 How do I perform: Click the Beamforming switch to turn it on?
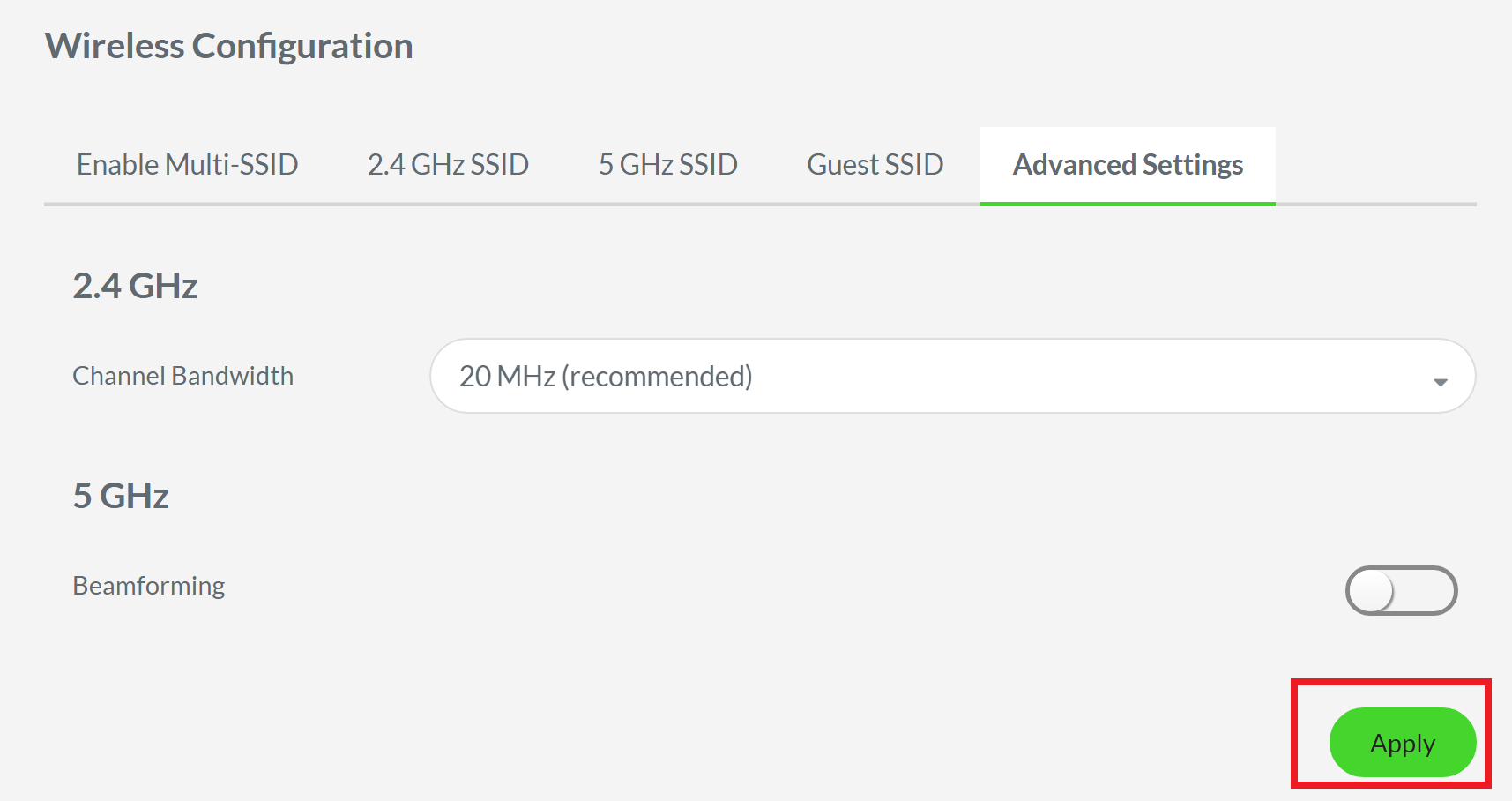click(x=1400, y=591)
